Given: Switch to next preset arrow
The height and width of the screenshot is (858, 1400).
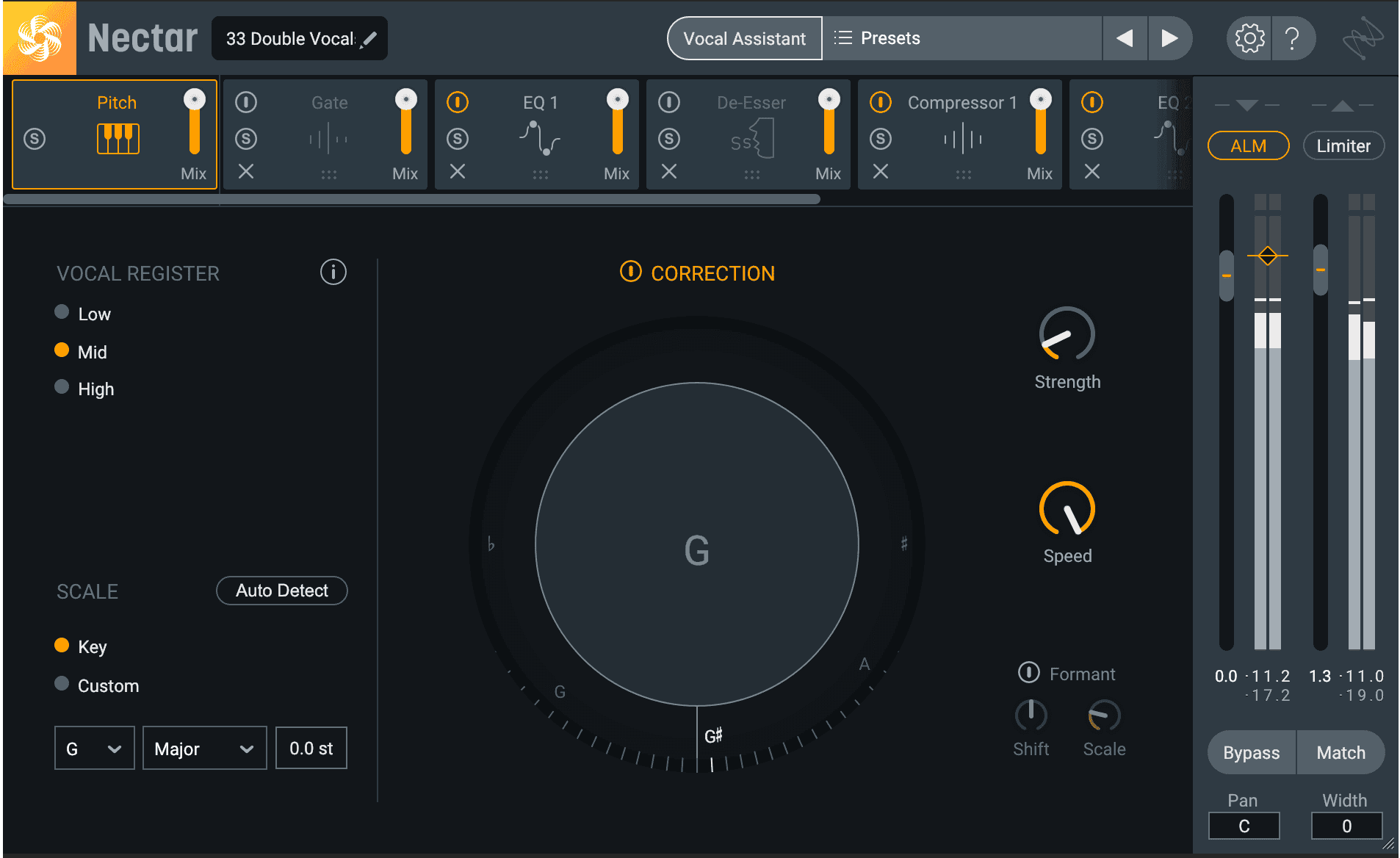Looking at the screenshot, I should 1169,38.
